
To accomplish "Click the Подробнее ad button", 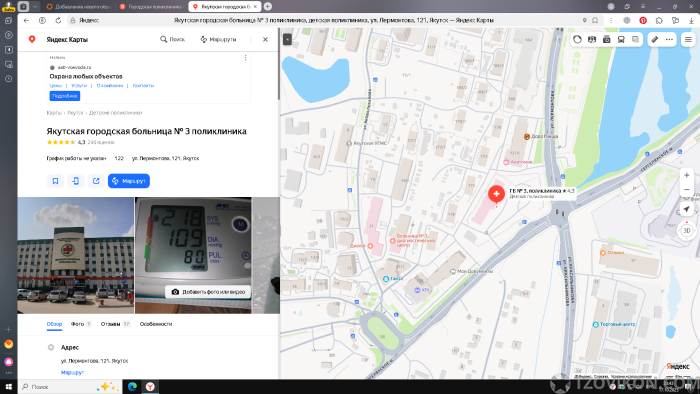I will [x=65, y=96].
